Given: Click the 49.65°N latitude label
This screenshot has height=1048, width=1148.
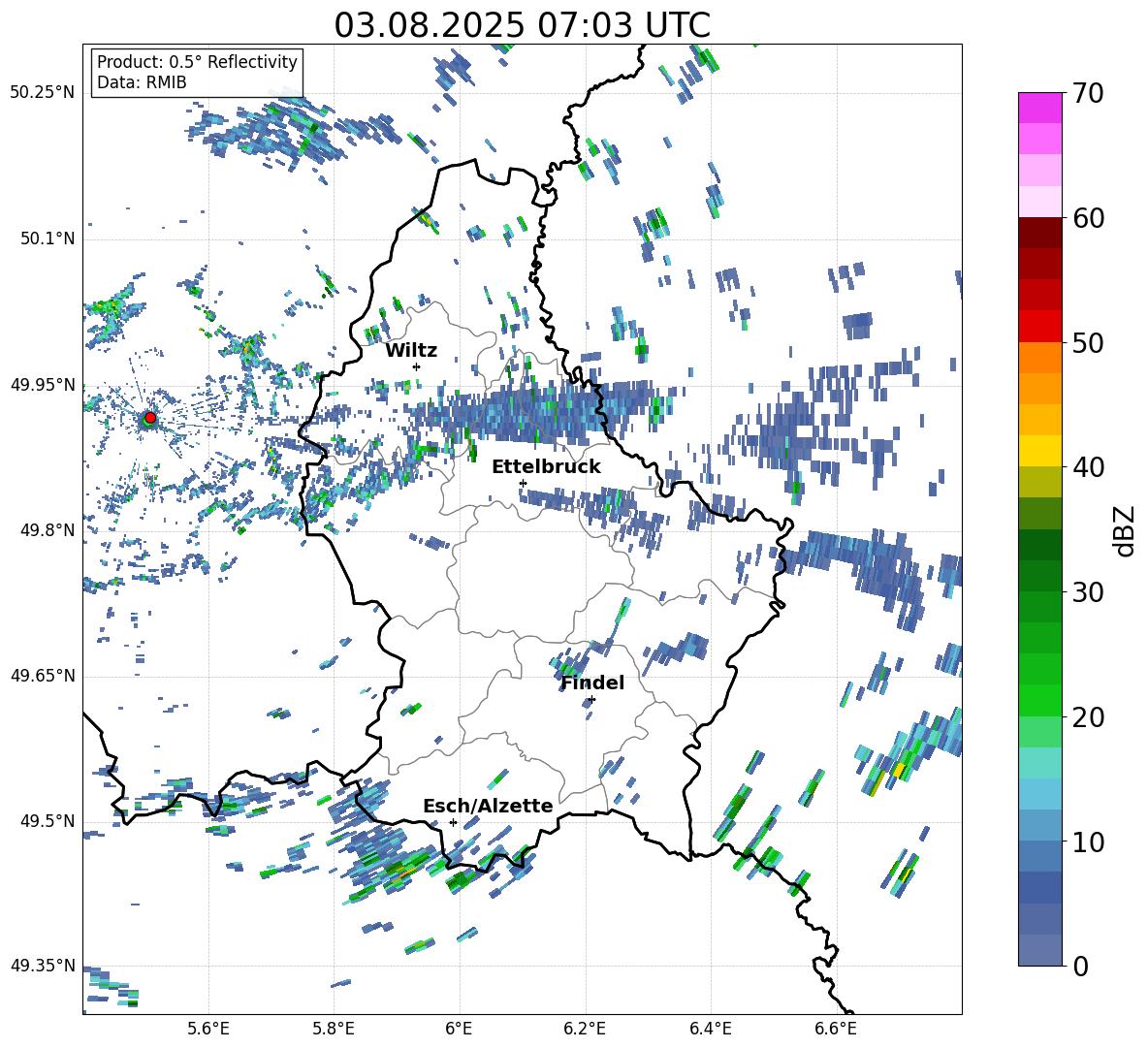Looking at the screenshot, I should coord(43,676).
